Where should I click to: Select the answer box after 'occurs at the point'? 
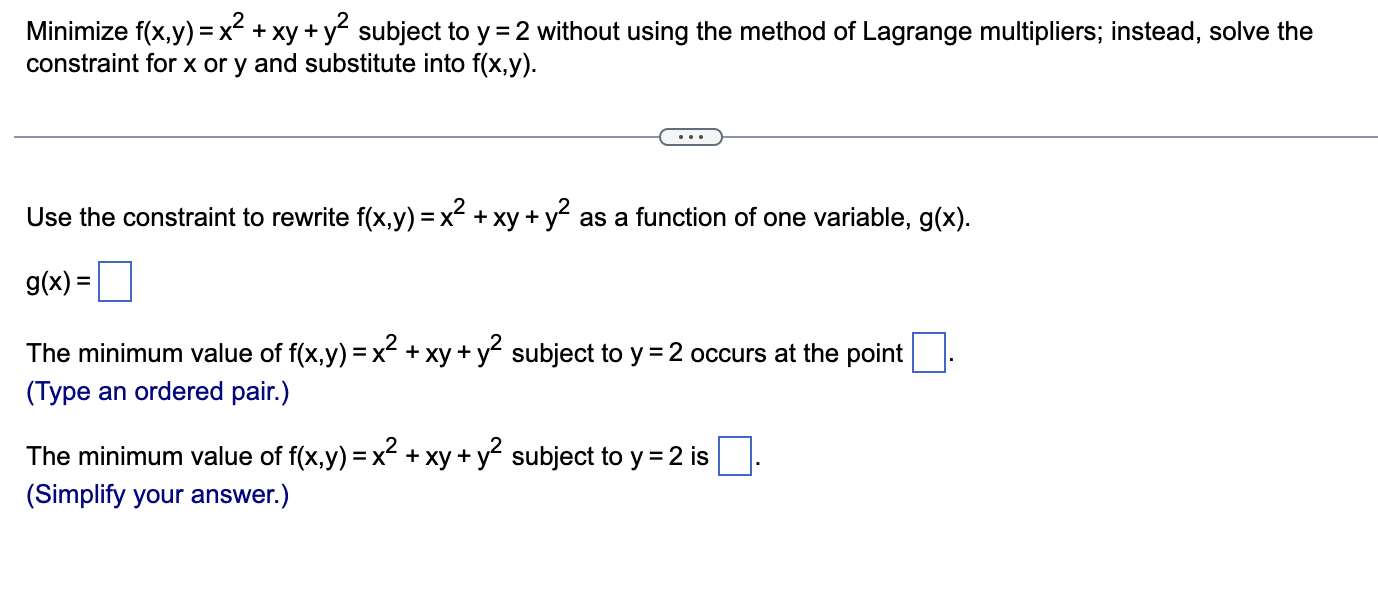(x=928, y=354)
